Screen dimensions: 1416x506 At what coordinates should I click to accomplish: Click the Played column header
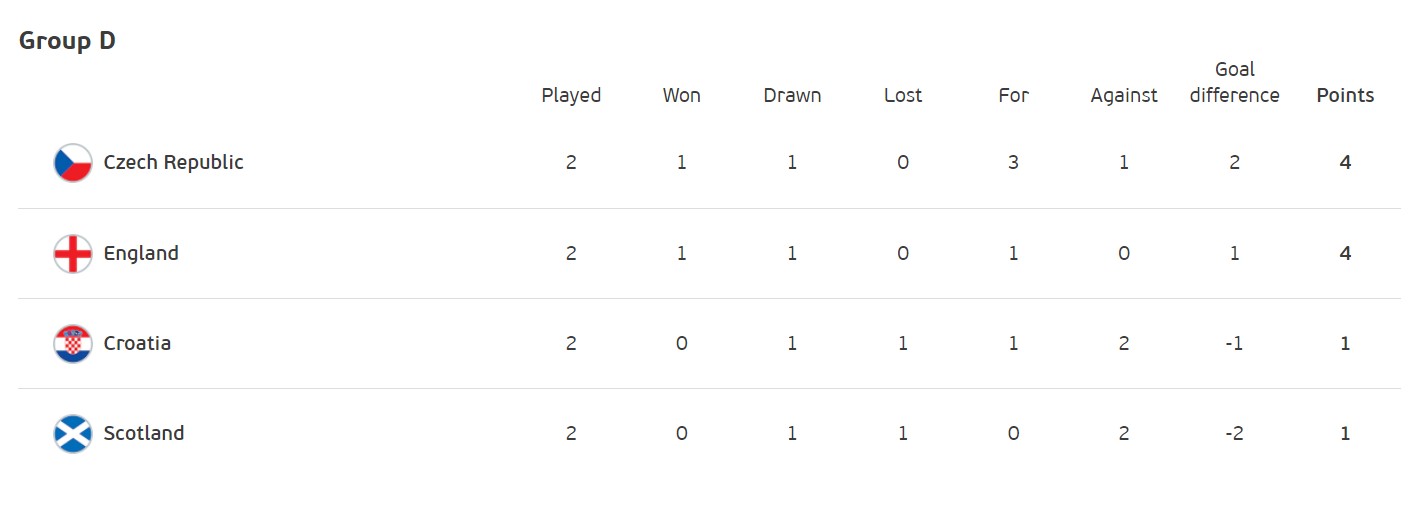coord(571,96)
